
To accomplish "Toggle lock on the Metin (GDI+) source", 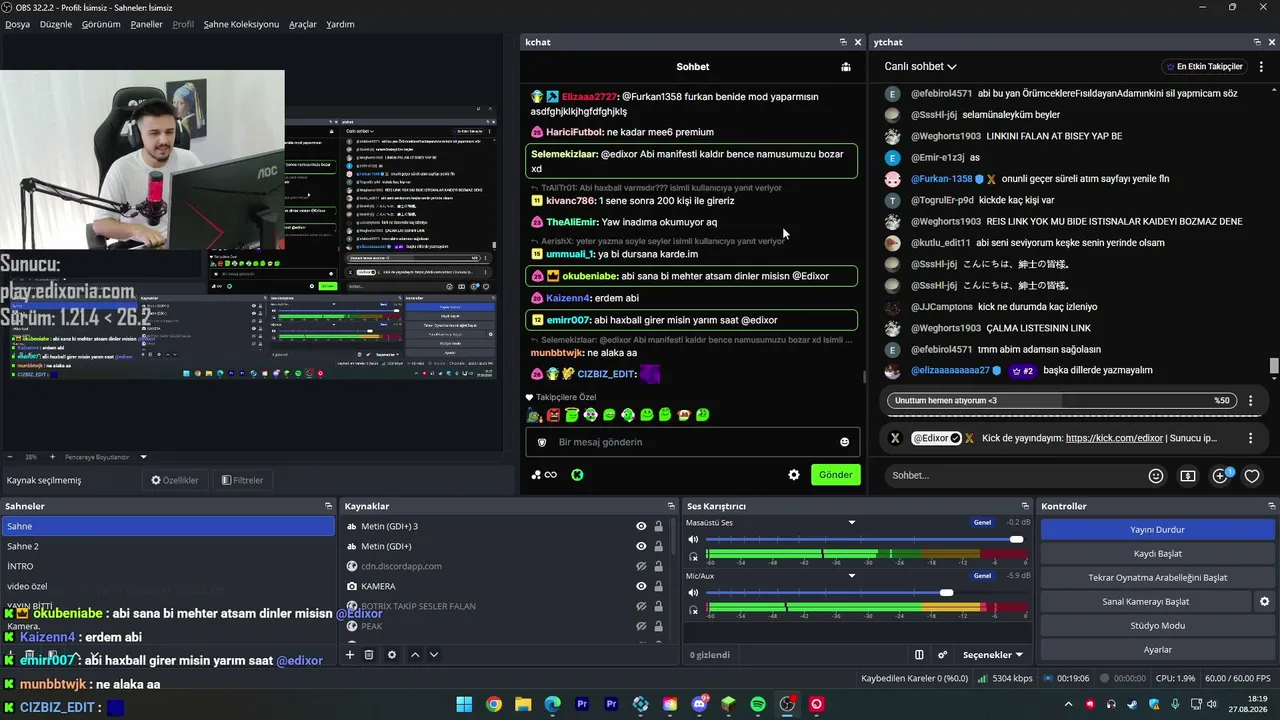I will coord(658,546).
